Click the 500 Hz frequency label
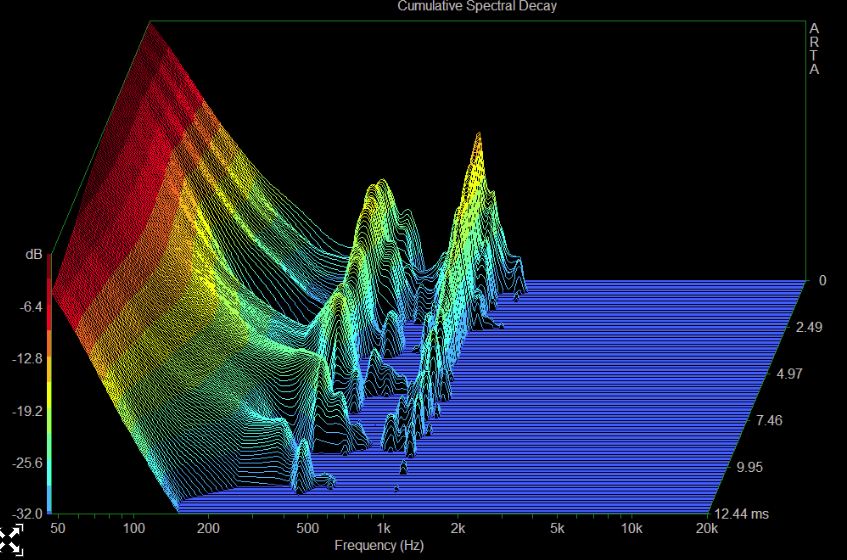 coord(307,528)
